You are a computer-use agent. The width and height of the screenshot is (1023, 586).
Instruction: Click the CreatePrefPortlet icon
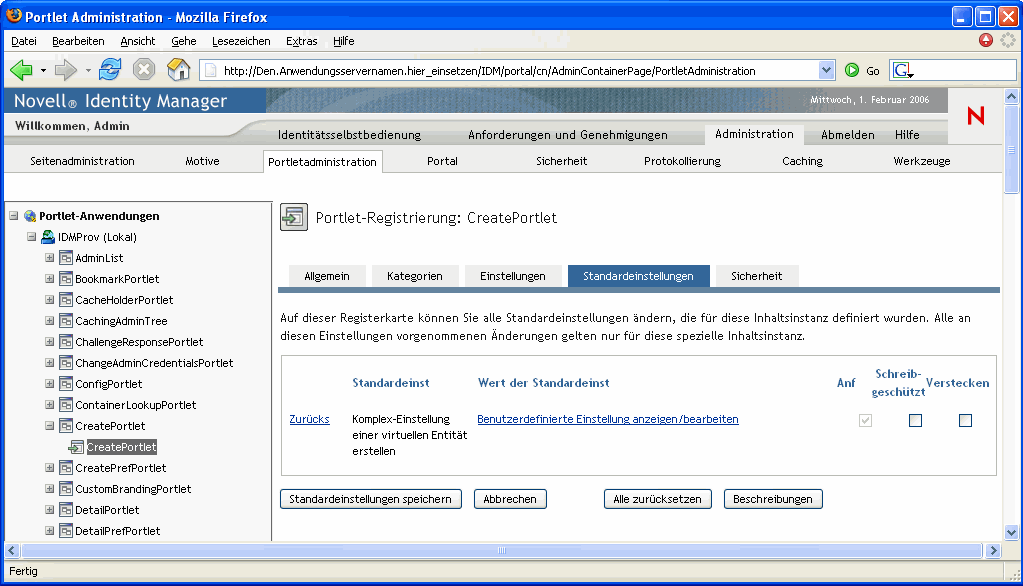click(65, 468)
